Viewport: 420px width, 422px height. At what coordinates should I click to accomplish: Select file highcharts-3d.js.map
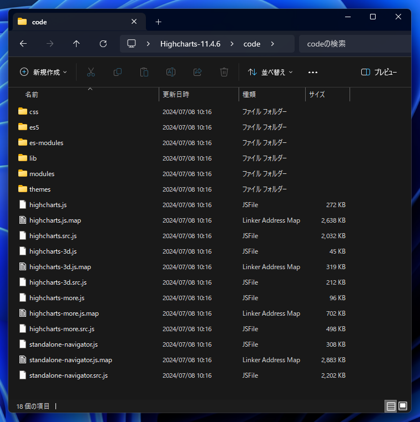[60, 267]
